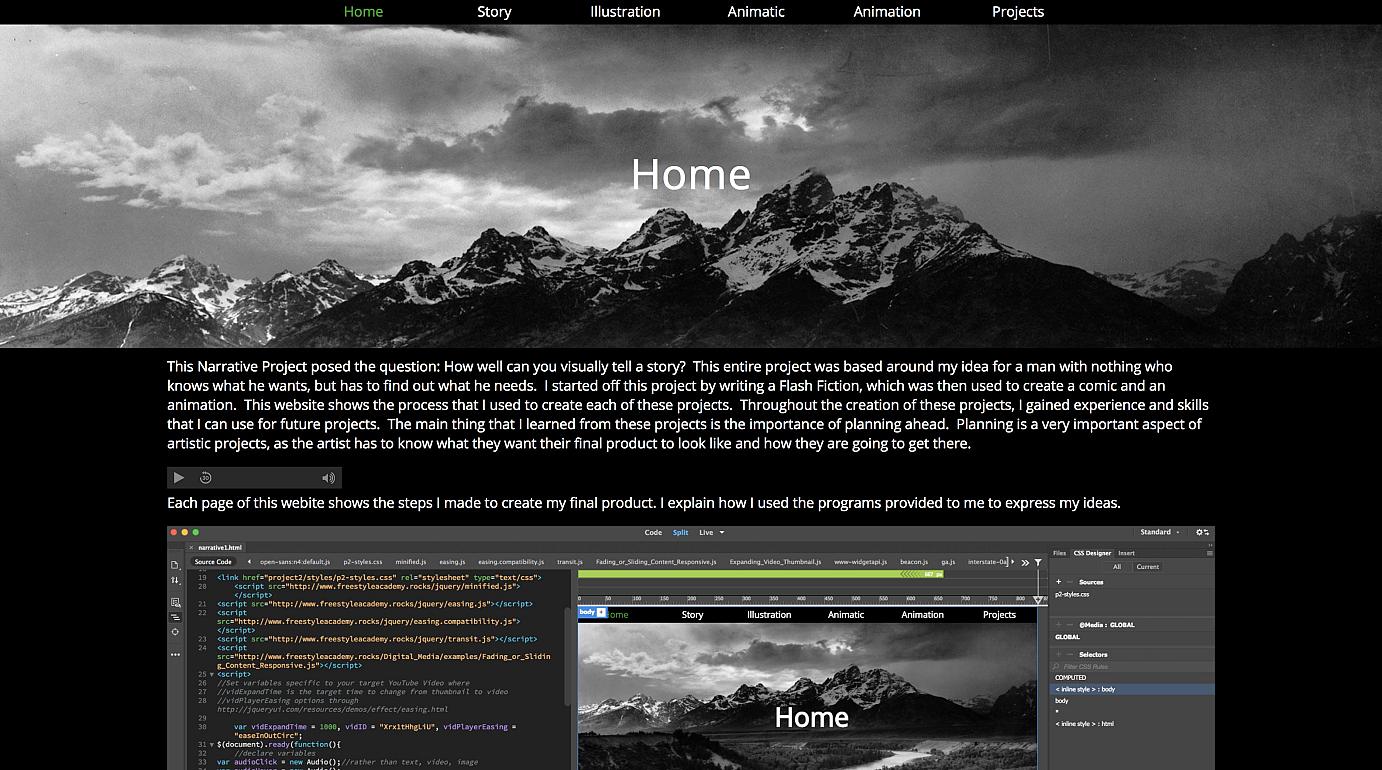Viewport: 1382px width, 770px height.
Task: Go to the Story page
Action: pyautogui.click(x=494, y=12)
